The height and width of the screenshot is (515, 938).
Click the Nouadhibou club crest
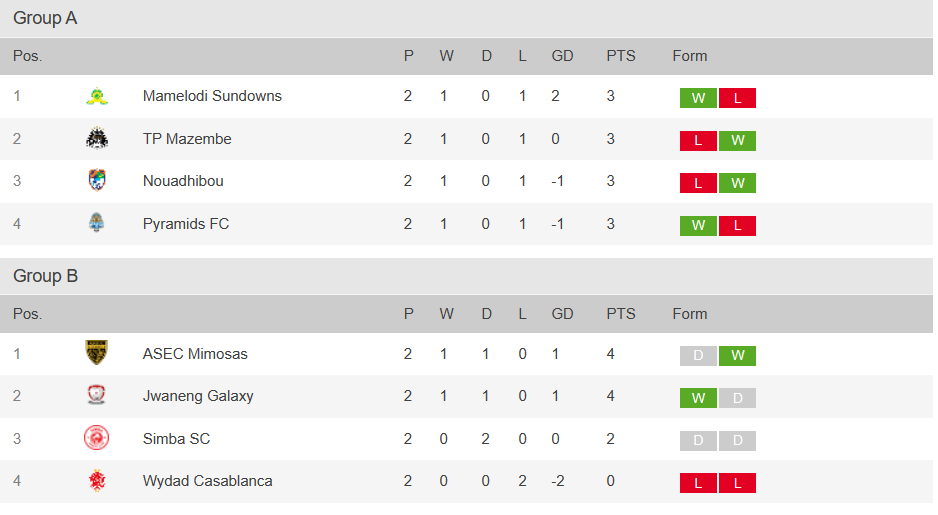tap(97, 181)
